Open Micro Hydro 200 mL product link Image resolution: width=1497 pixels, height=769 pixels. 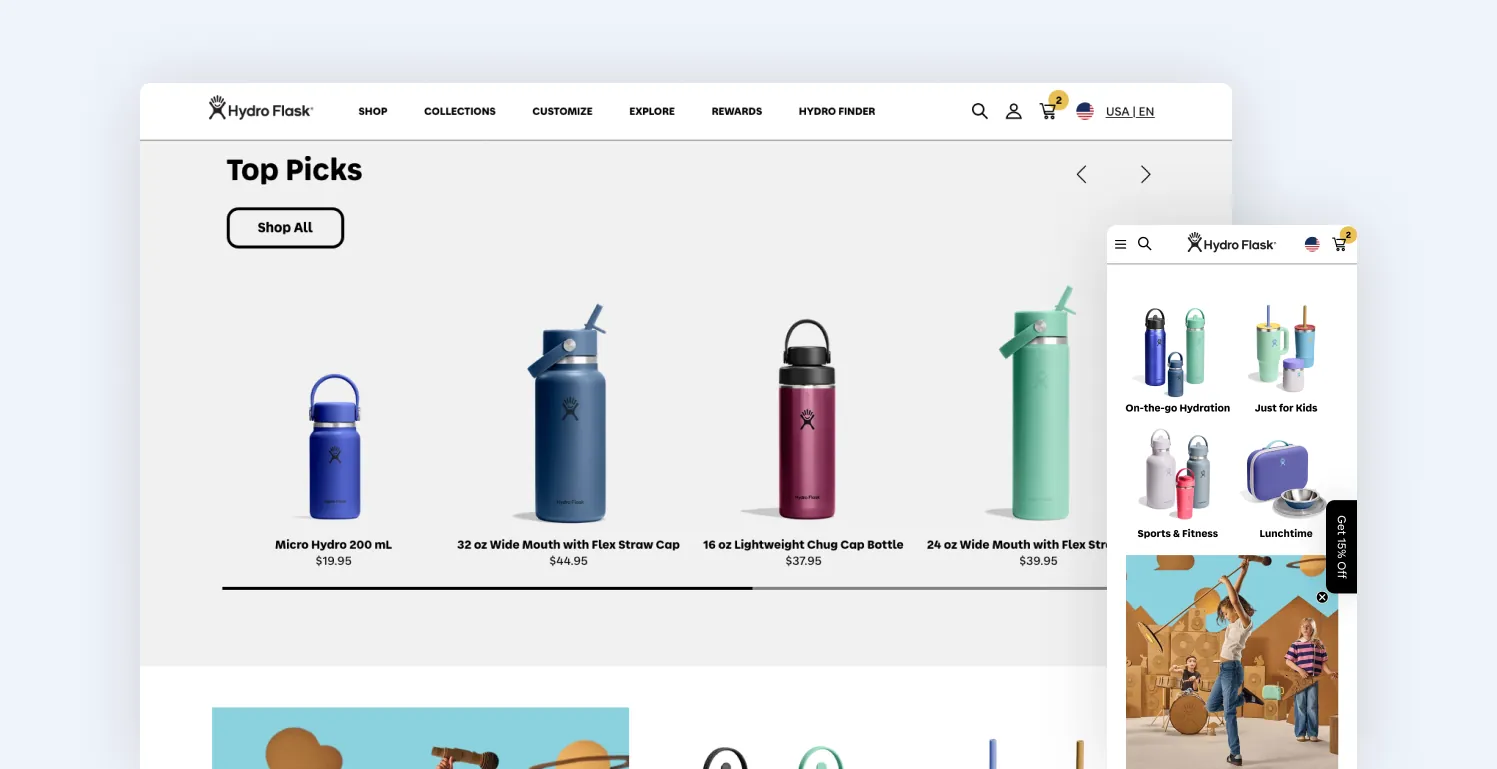click(x=333, y=545)
